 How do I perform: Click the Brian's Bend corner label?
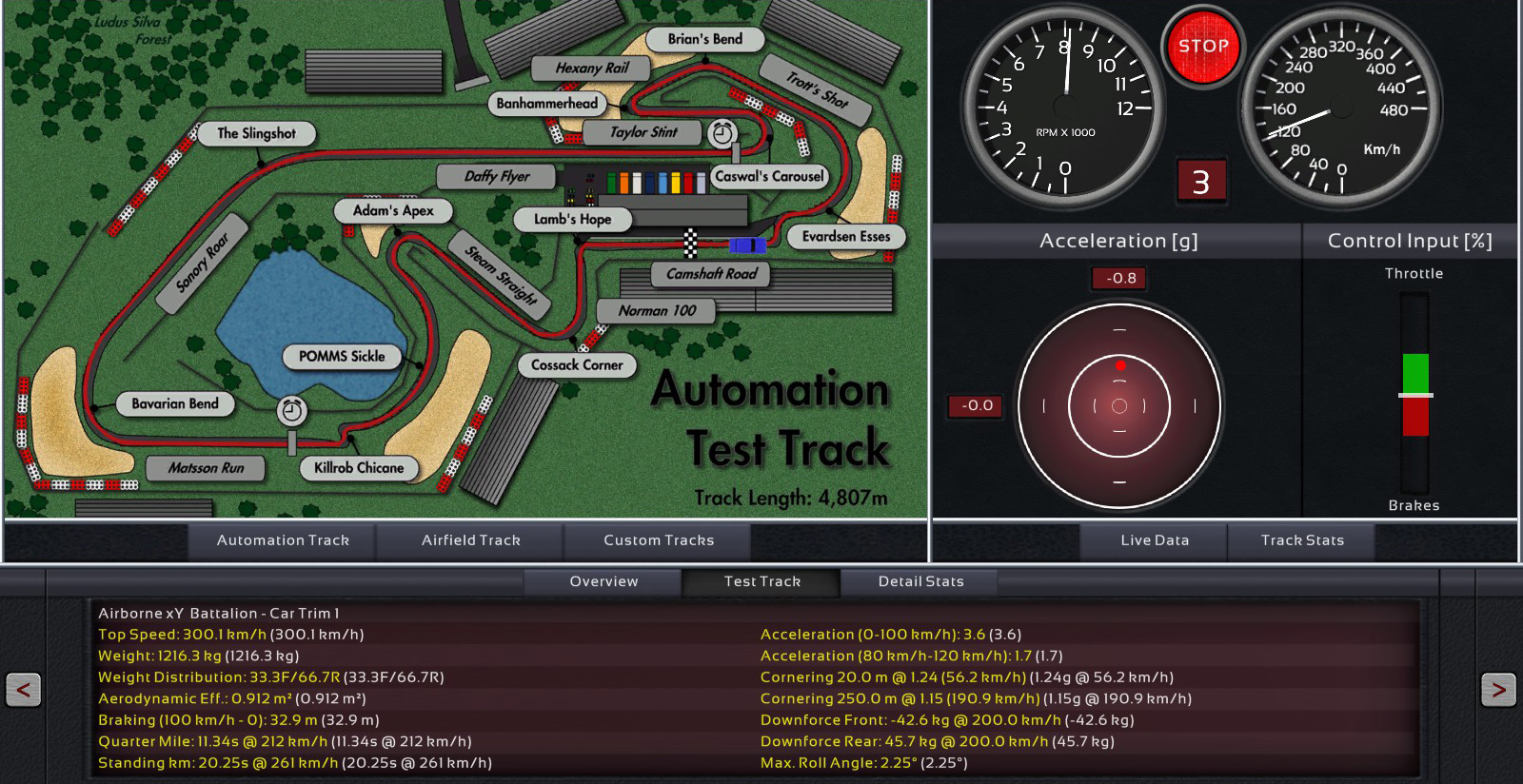tap(704, 39)
